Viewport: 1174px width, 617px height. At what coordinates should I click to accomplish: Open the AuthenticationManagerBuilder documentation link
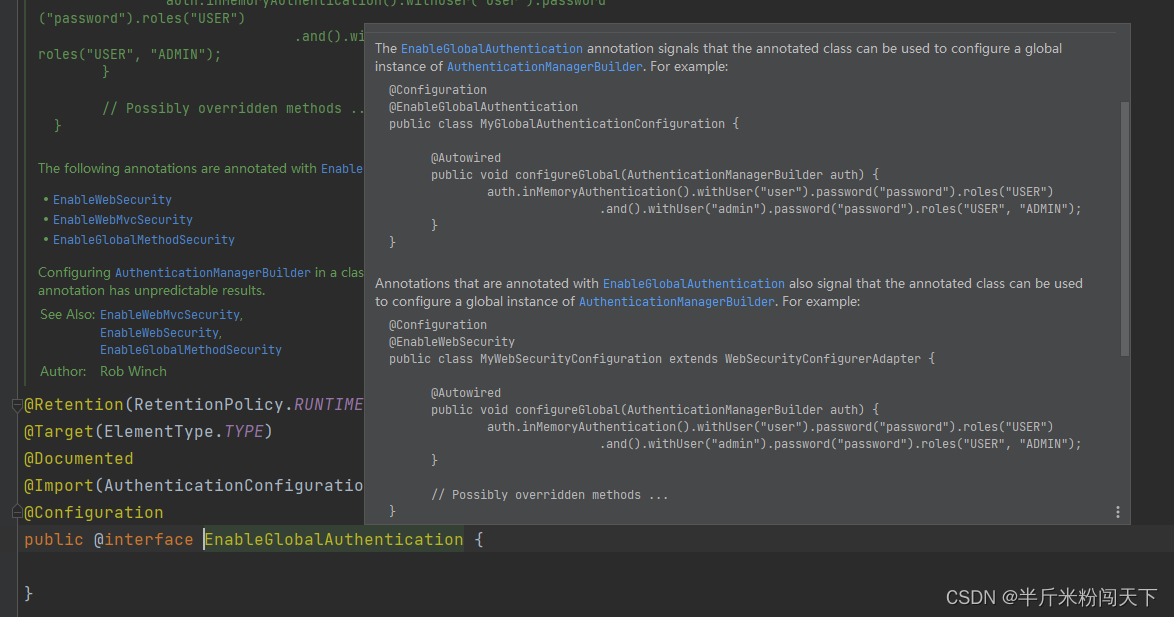coord(544,66)
